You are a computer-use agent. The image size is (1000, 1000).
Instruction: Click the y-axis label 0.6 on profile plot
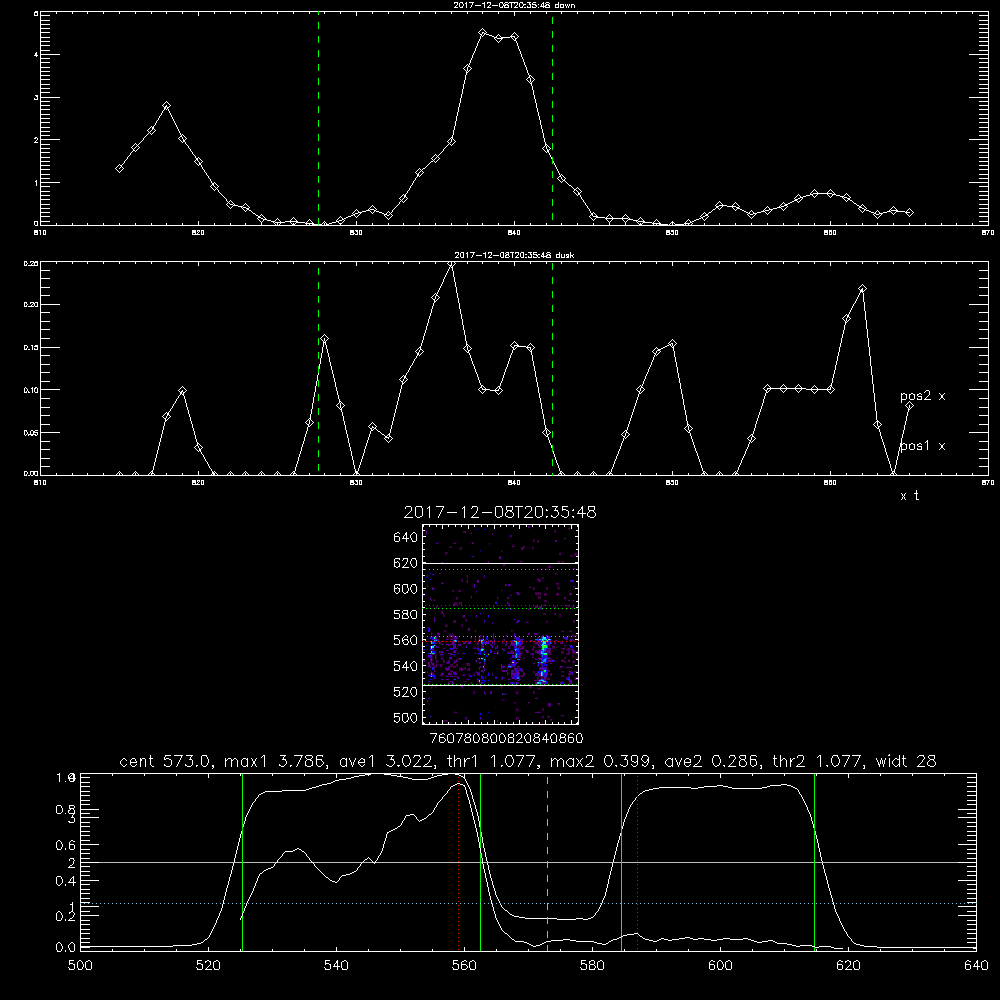point(66,846)
